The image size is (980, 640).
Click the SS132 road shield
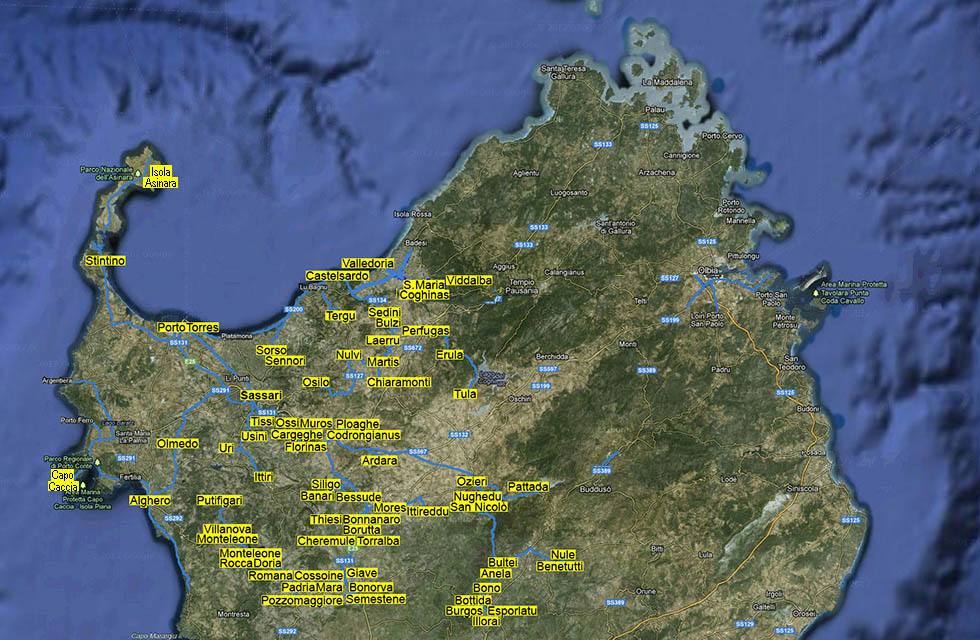[x=460, y=435]
